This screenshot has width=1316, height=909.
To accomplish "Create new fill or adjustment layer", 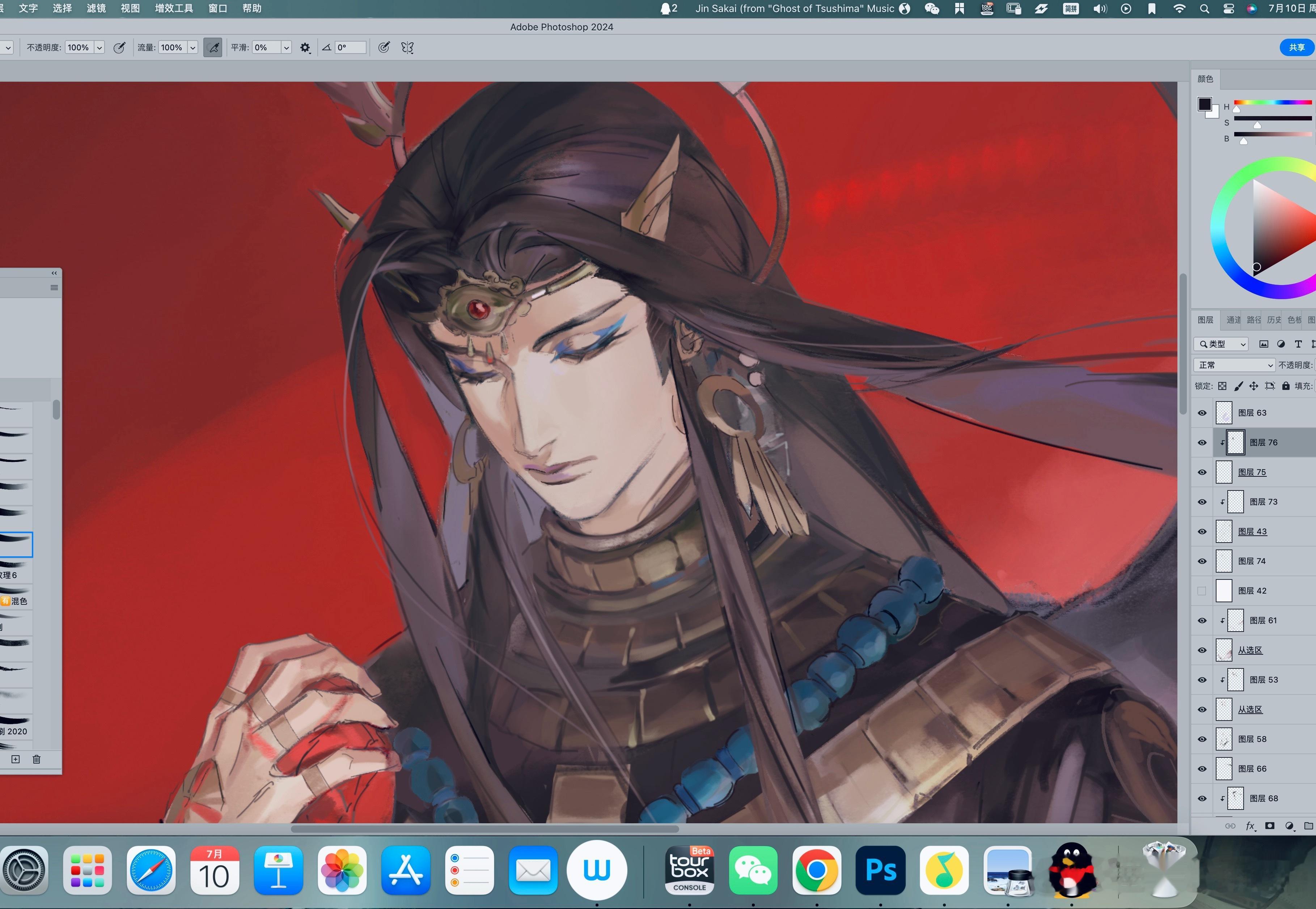I will (1290, 826).
